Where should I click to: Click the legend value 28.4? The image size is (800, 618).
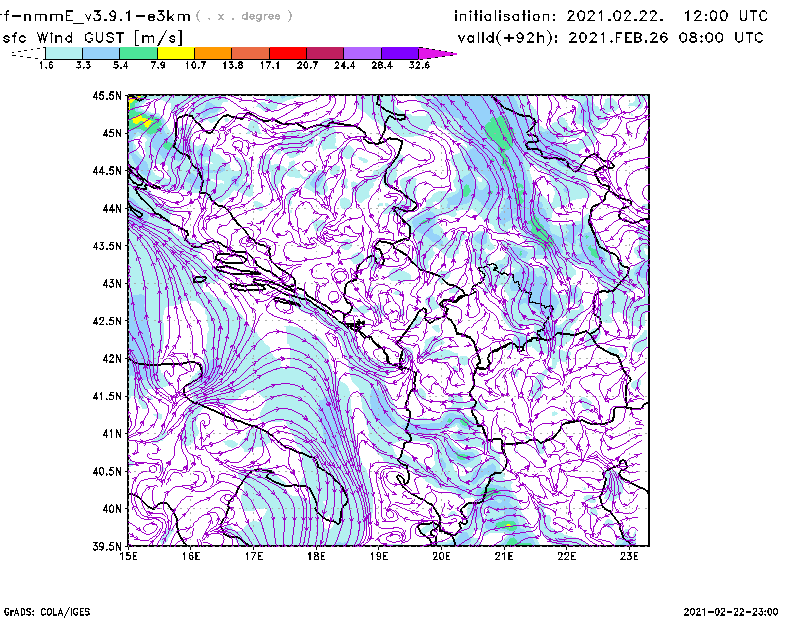[382, 65]
